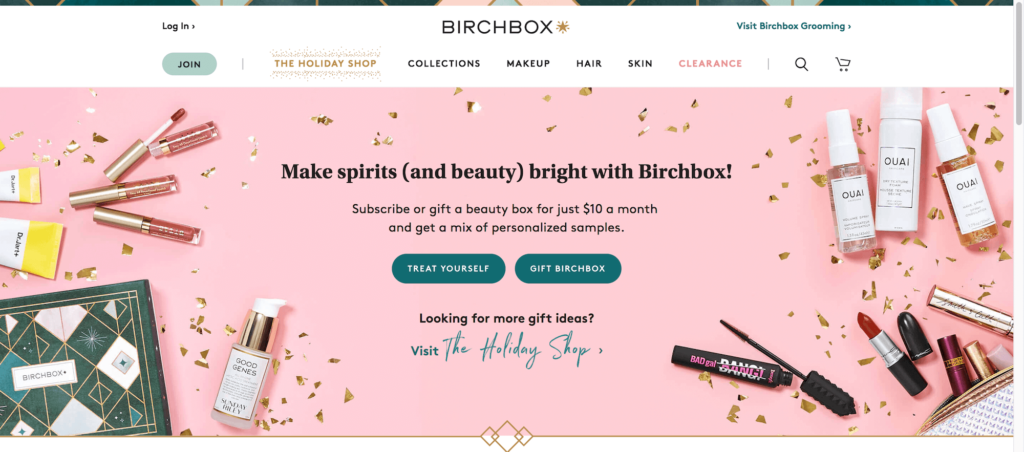Click the Birchbox logo at top center
Image resolution: width=1024 pixels, height=452 pixels.
(506, 27)
